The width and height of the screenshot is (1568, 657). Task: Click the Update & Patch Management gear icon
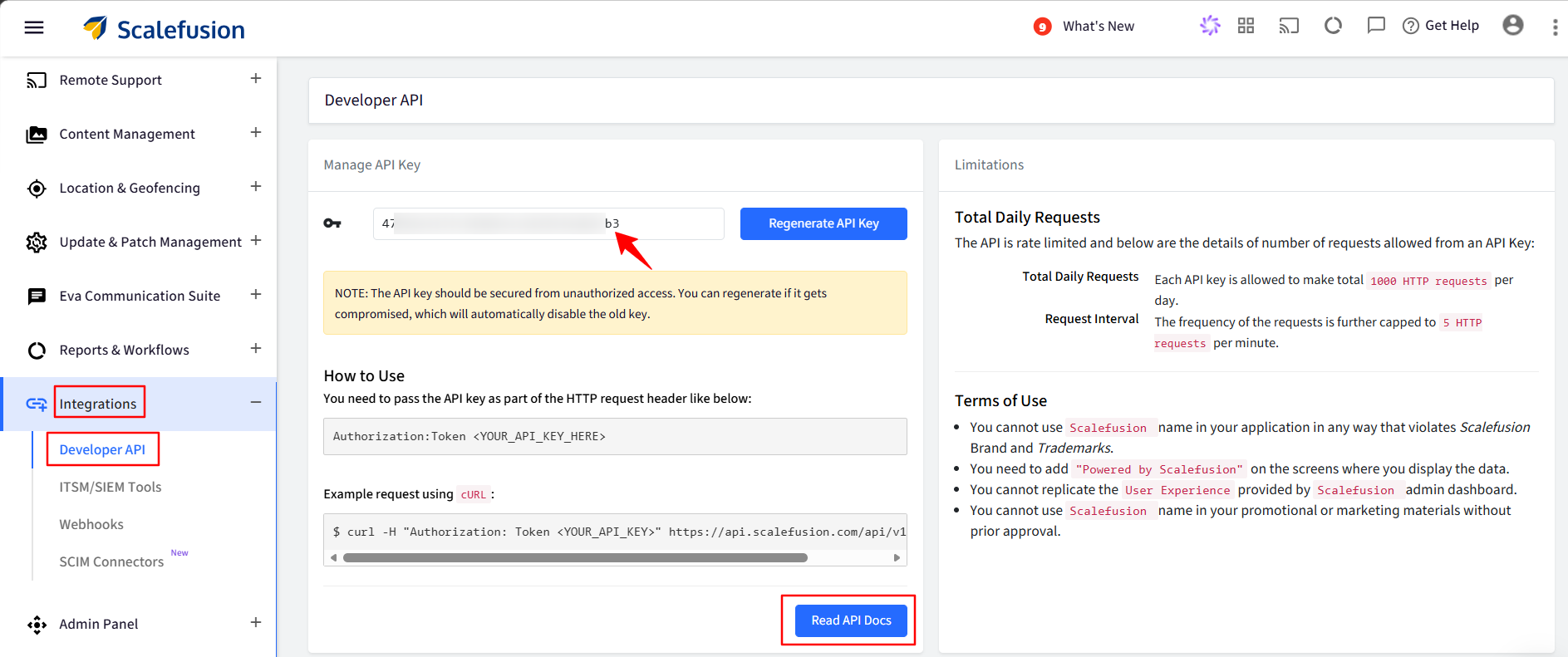click(37, 243)
